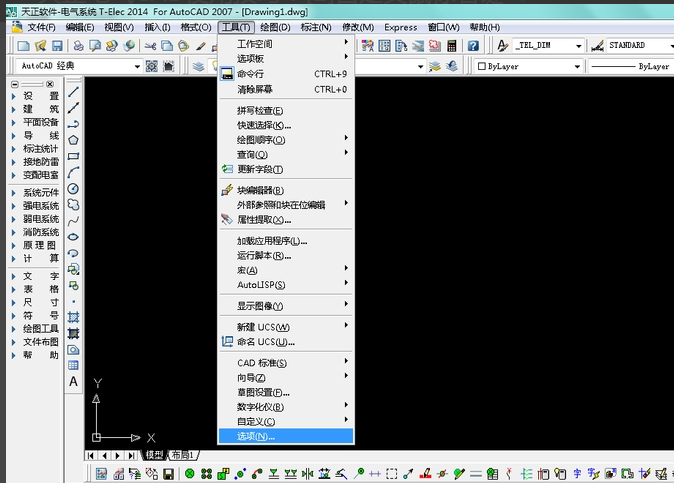
Task: Click the first-tab navigation arrow button
Action: click(90, 455)
